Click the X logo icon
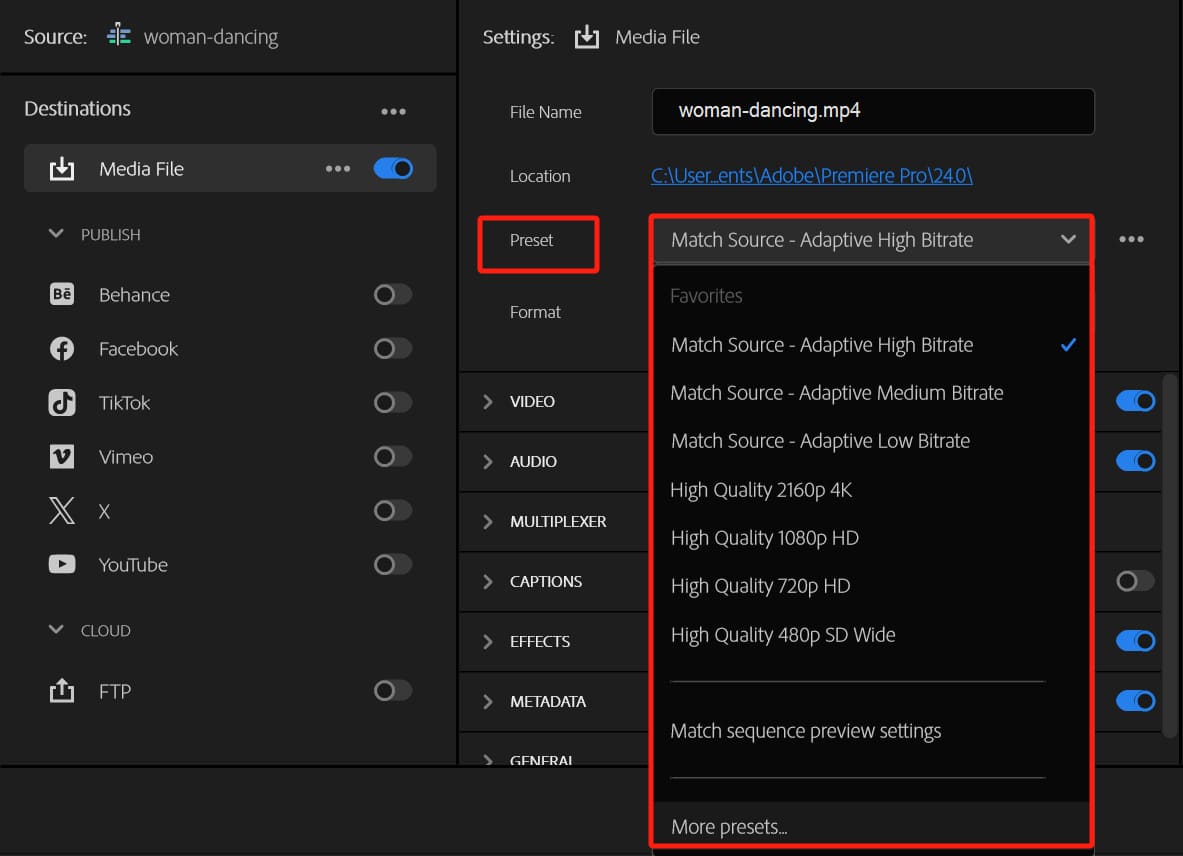The image size is (1183, 856). (x=62, y=511)
